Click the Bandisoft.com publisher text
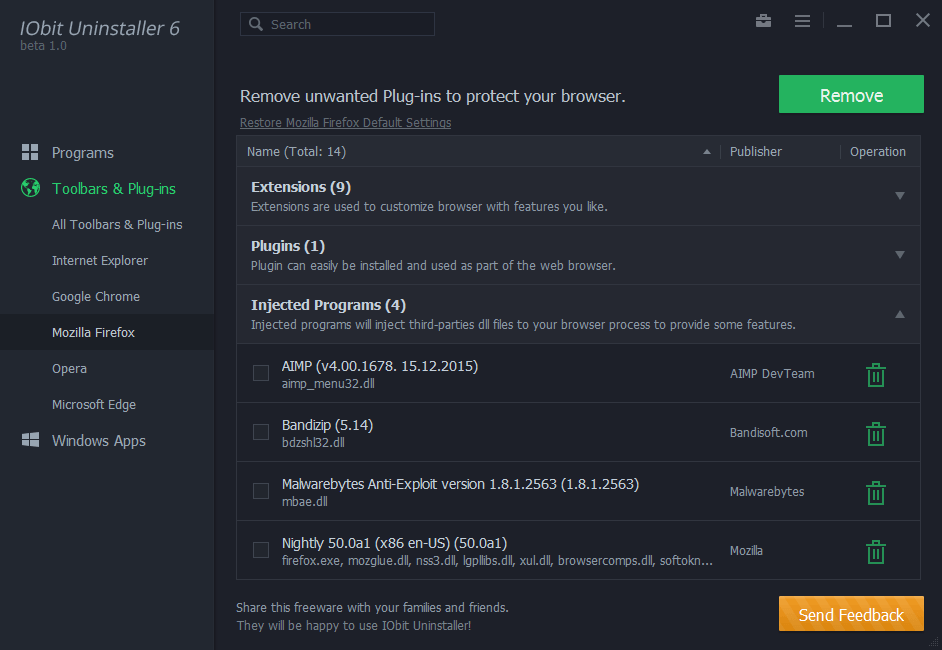 (x=768, y=433)
